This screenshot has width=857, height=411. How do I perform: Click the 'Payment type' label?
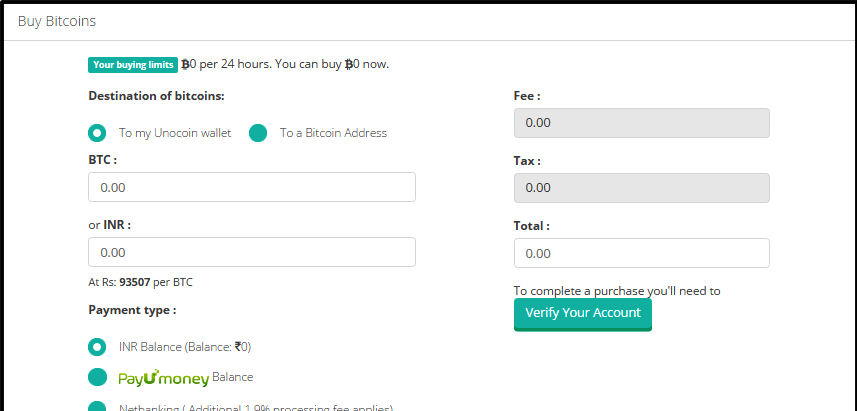click(x=132, y=310)
